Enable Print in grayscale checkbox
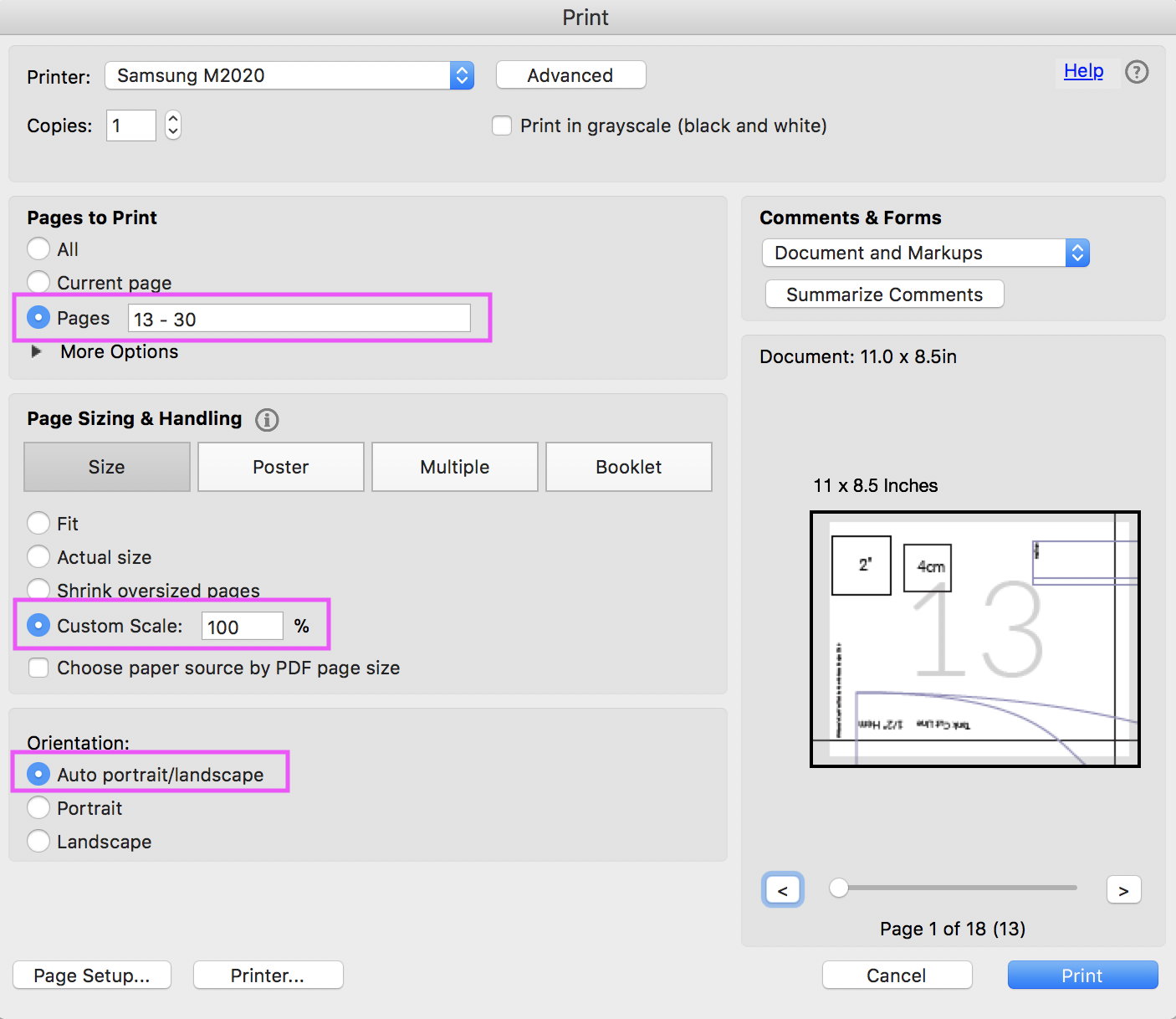 point(502,125)
